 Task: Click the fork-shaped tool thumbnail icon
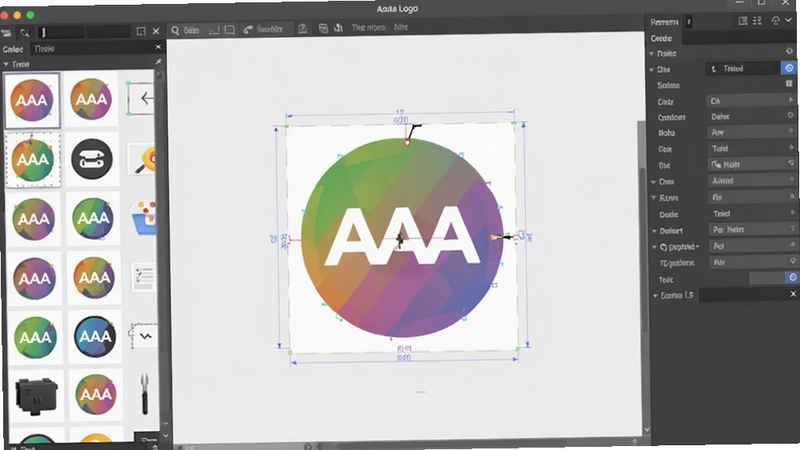tap(145, 393)
